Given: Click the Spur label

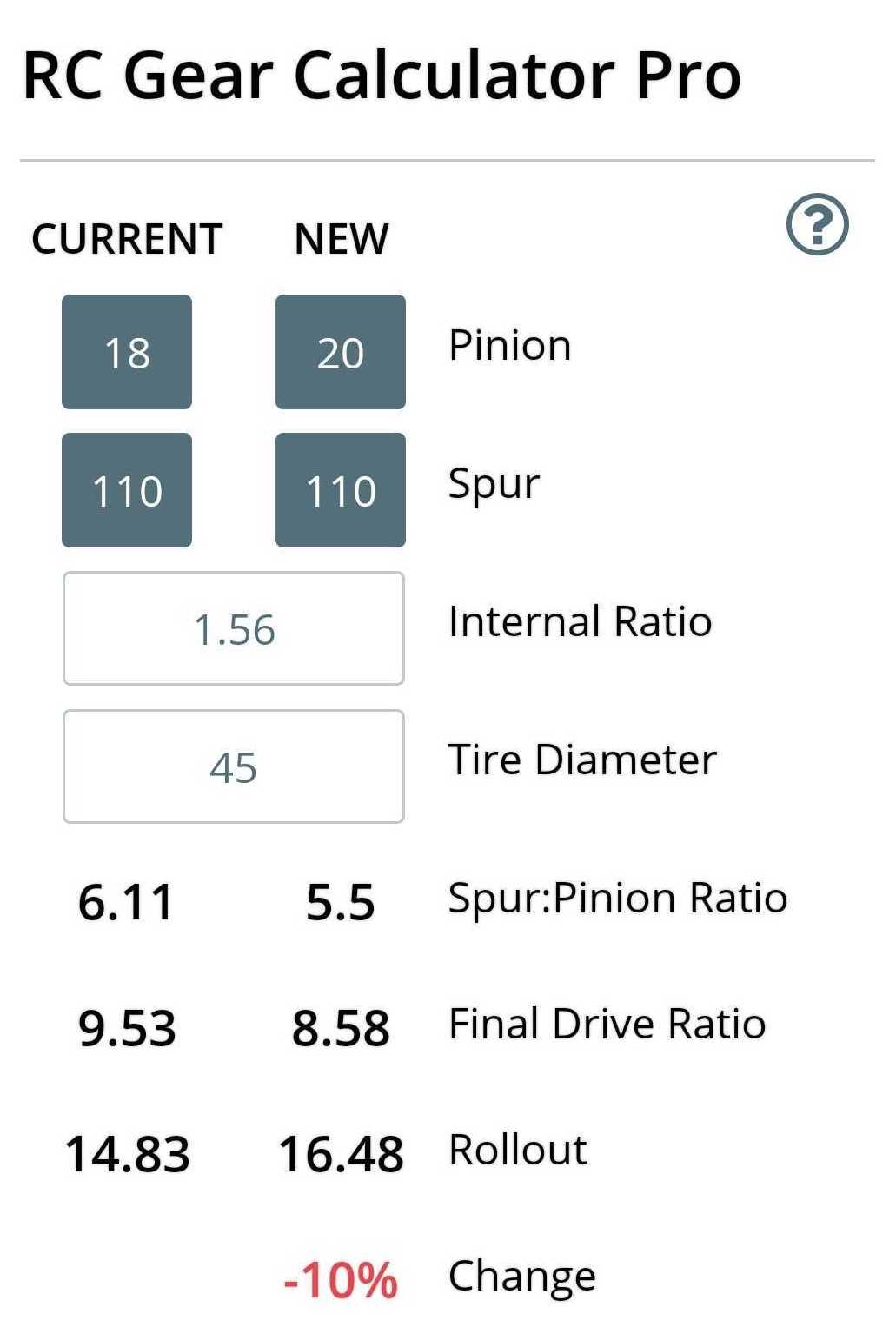Looking at the screenshot, I should [494, 484].
